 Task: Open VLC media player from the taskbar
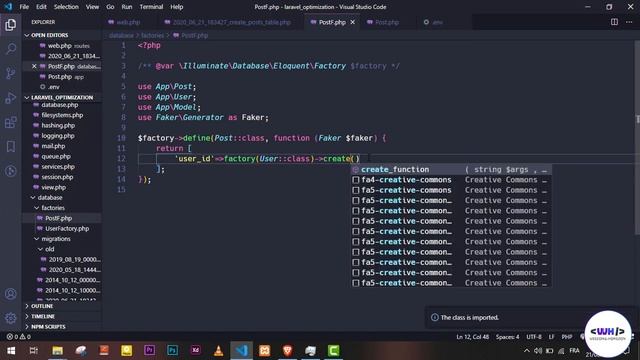click(218, 351)
